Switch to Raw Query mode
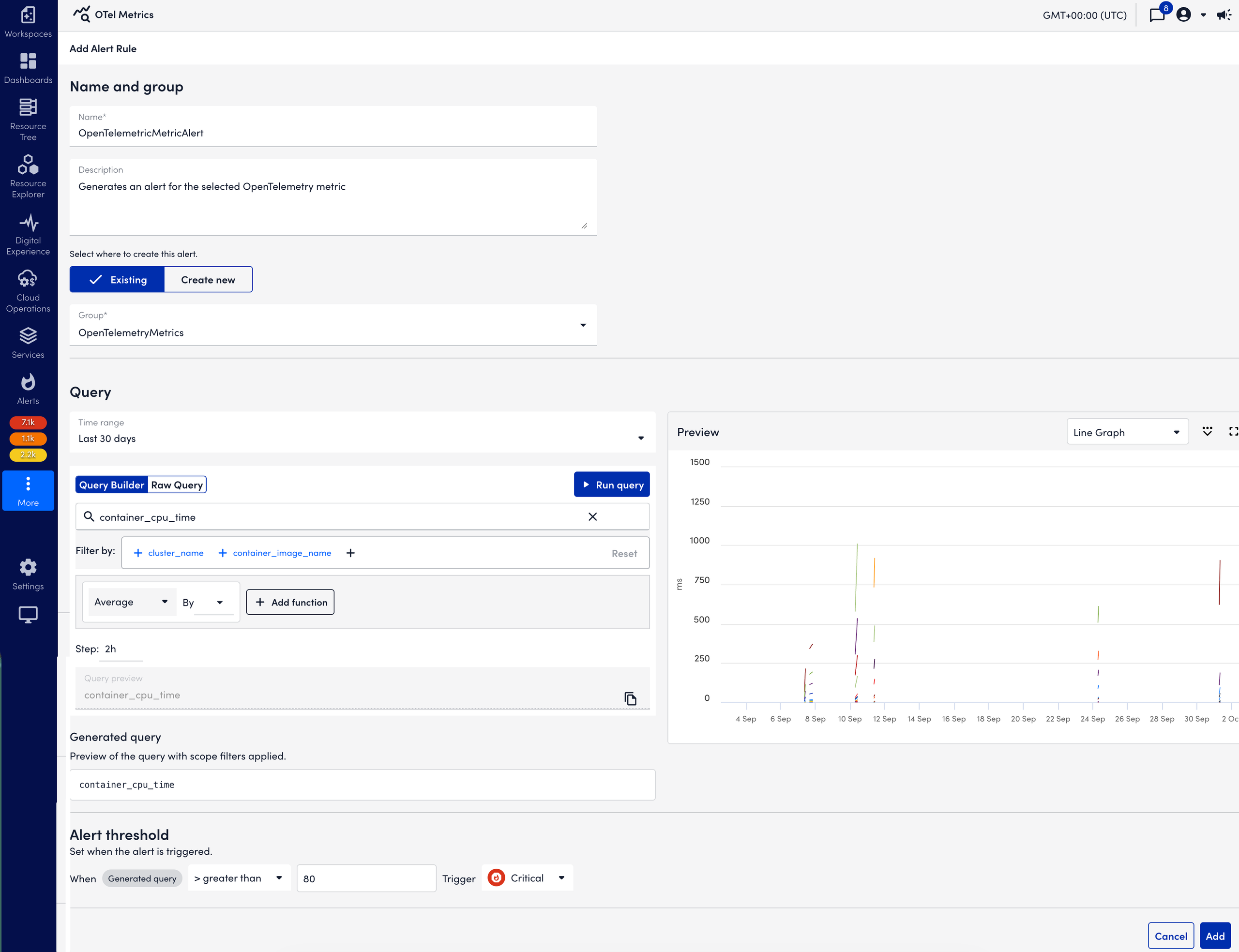The height and width of the screenshot is (952, 1239). click(177, 484)
